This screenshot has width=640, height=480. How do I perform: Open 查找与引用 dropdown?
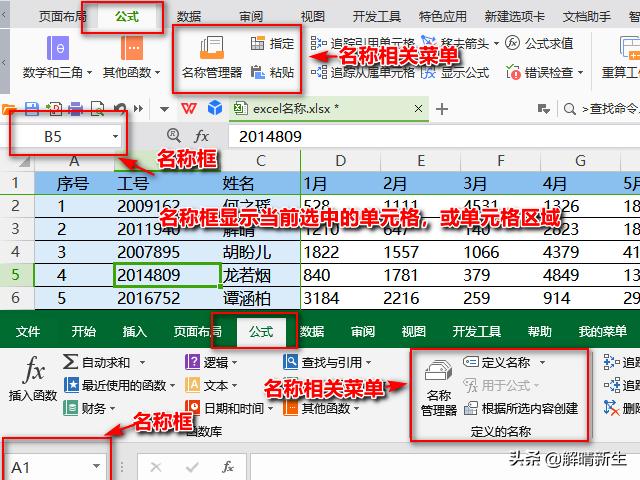click(x=368, y=362)
